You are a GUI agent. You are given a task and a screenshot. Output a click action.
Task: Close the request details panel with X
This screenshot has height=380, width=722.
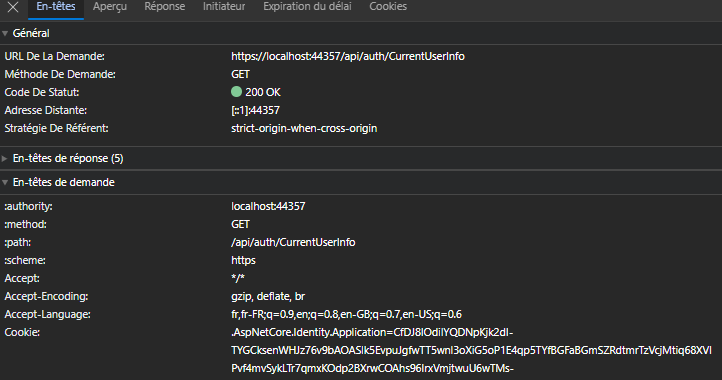[x=13, y=7]
